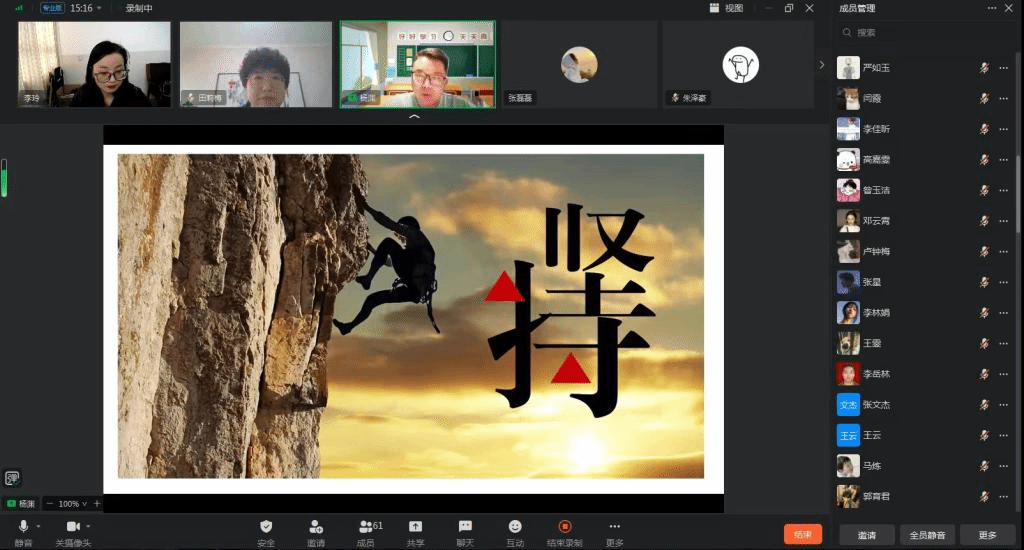The height and width of the screenshot is (550, 1024).
Task: Toggle the 关摄像头 (Camera off) button
Action: (x=72, y=527)
